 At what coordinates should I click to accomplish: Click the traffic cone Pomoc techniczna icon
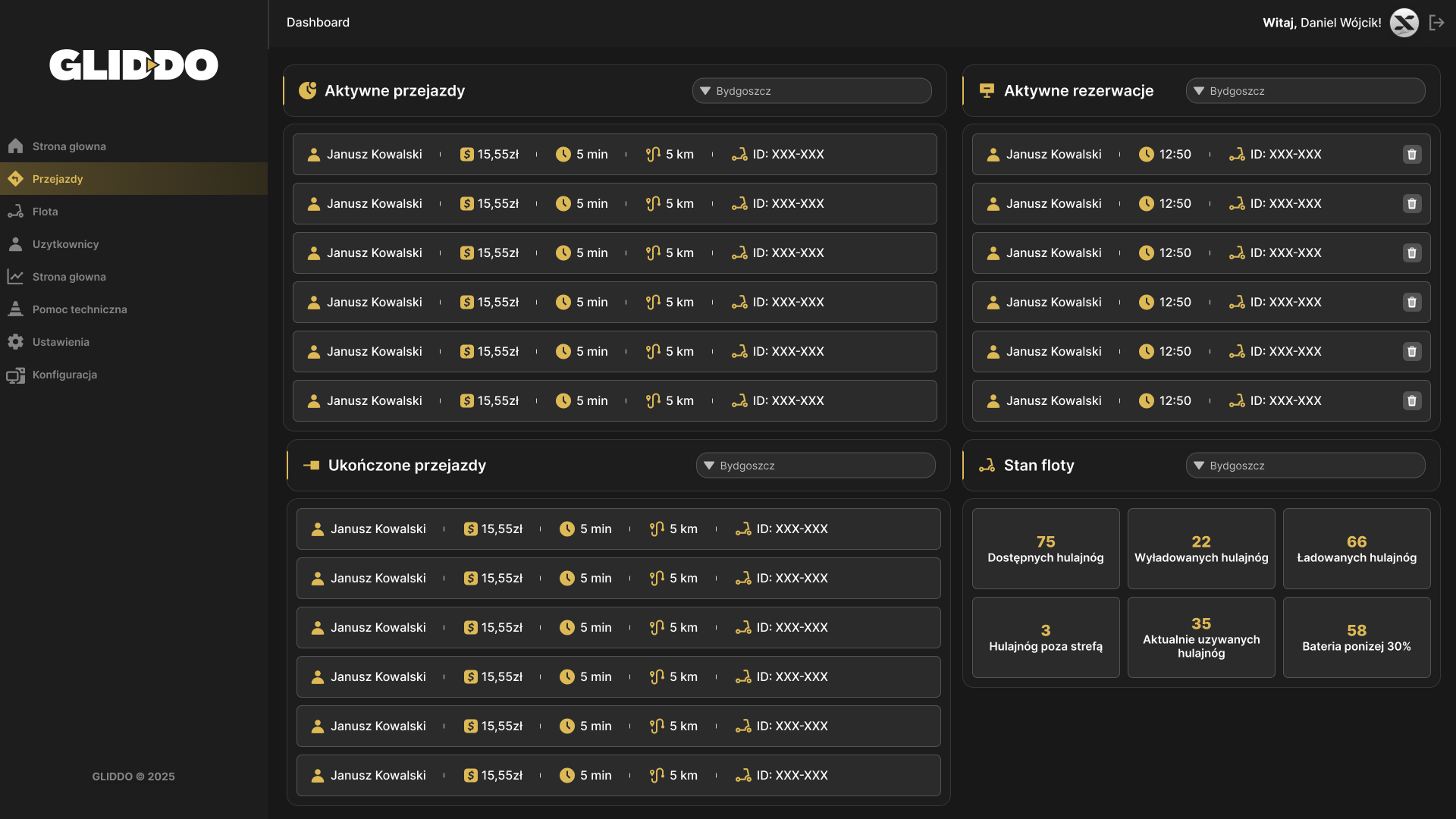coord(15,309)
